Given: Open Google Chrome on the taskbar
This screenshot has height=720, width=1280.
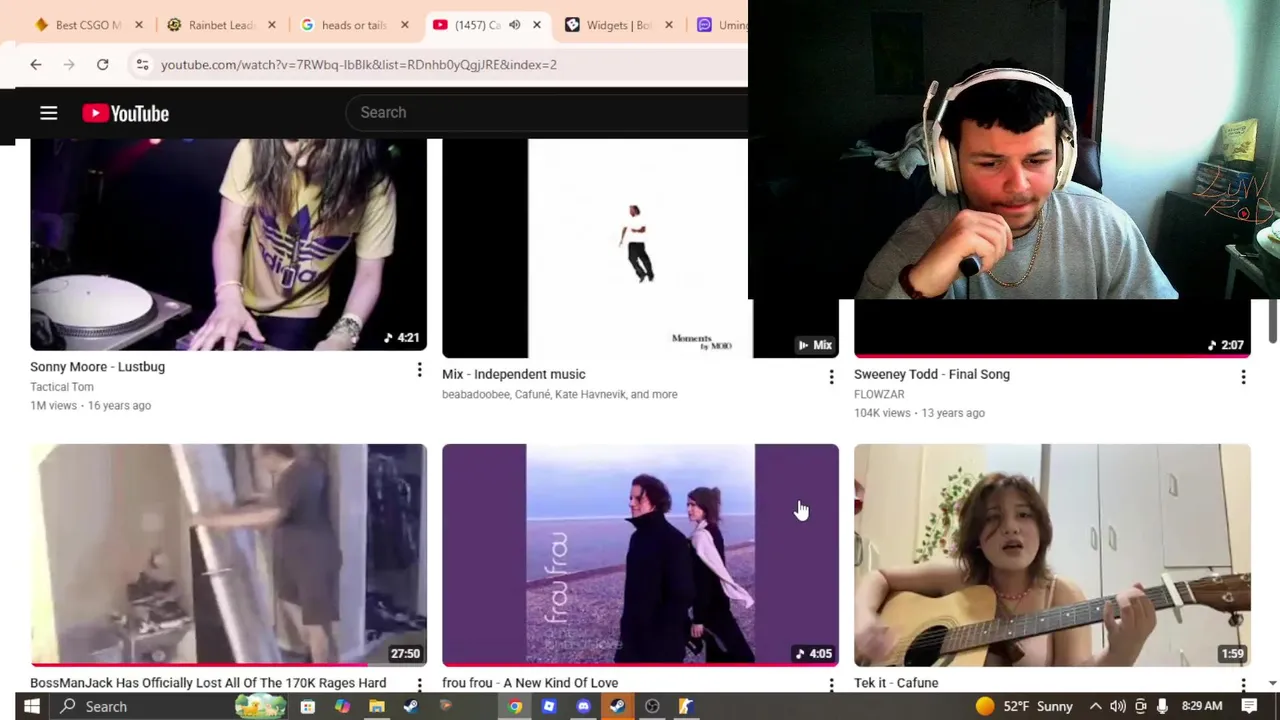Looking at the screenshot, I should point(515,706).
